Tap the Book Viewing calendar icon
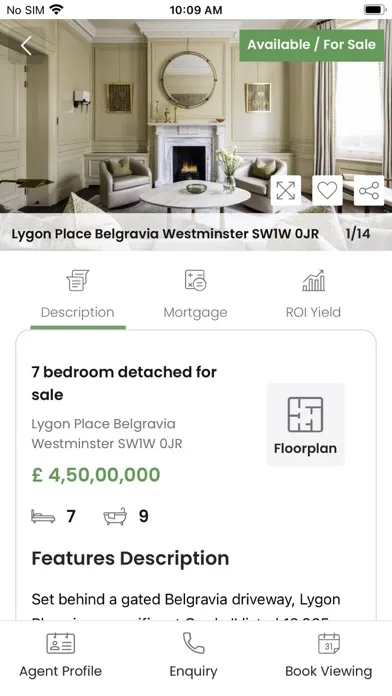Image resolution: width=392 pixels, height=696 pixels. point(329,643)
